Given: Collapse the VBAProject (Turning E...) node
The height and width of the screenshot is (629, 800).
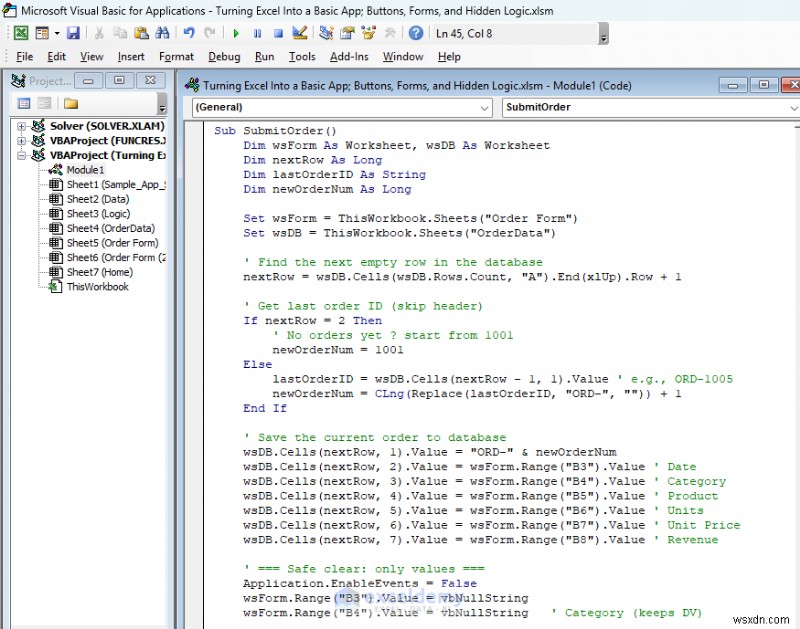Looking at the screenshot, I should (21, 156).
